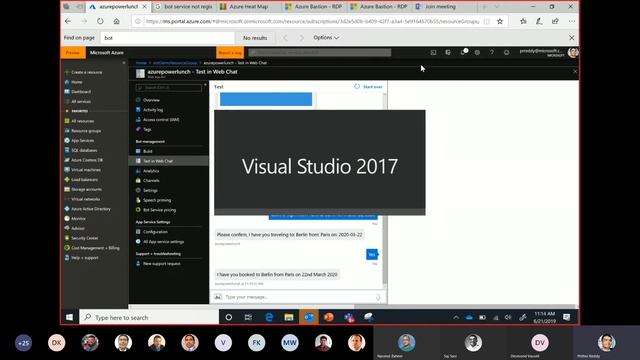The image size is (640, 360).
Task: Open All resources in sidebar
Action: click(x=82, y=121)
